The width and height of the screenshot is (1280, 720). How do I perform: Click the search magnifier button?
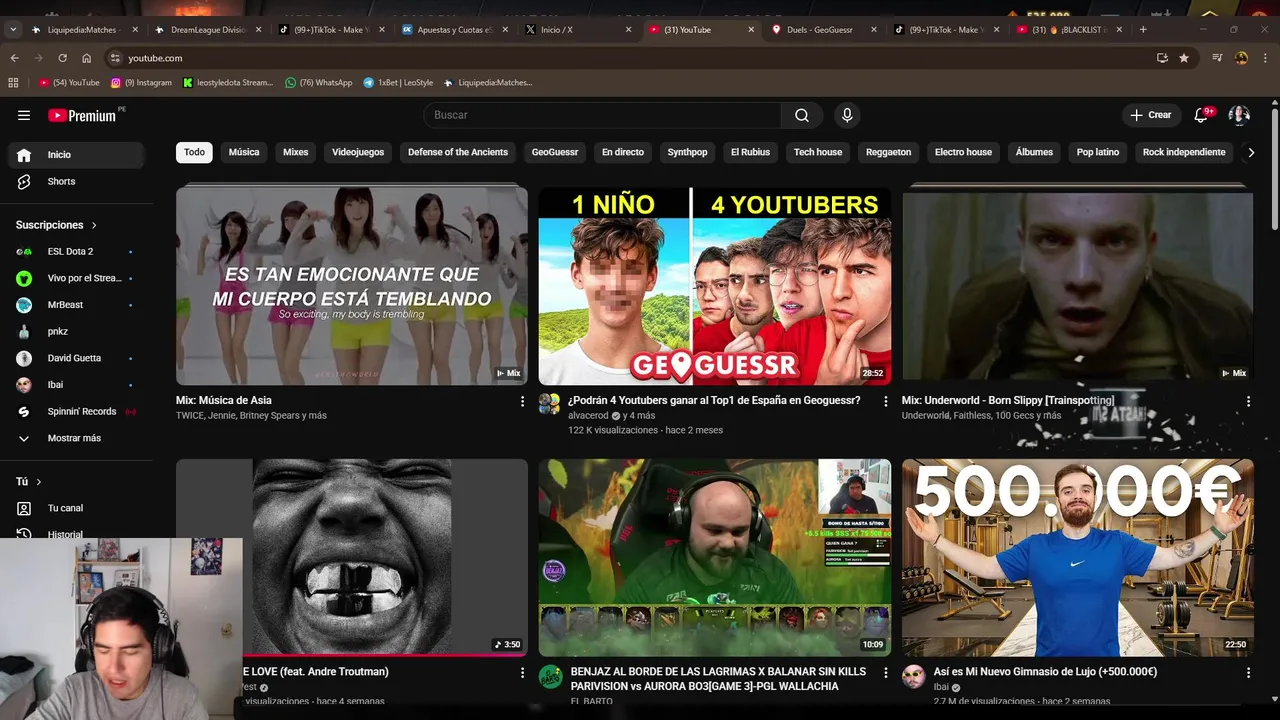pyautogui.click(x=802, y=115)
